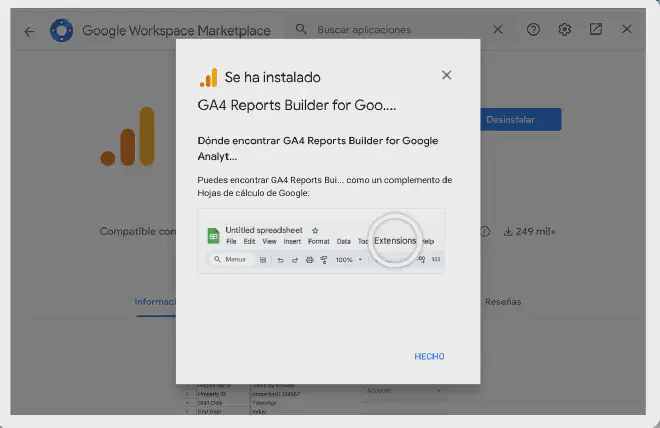Click Insert menu in preview image

(292, 241)
